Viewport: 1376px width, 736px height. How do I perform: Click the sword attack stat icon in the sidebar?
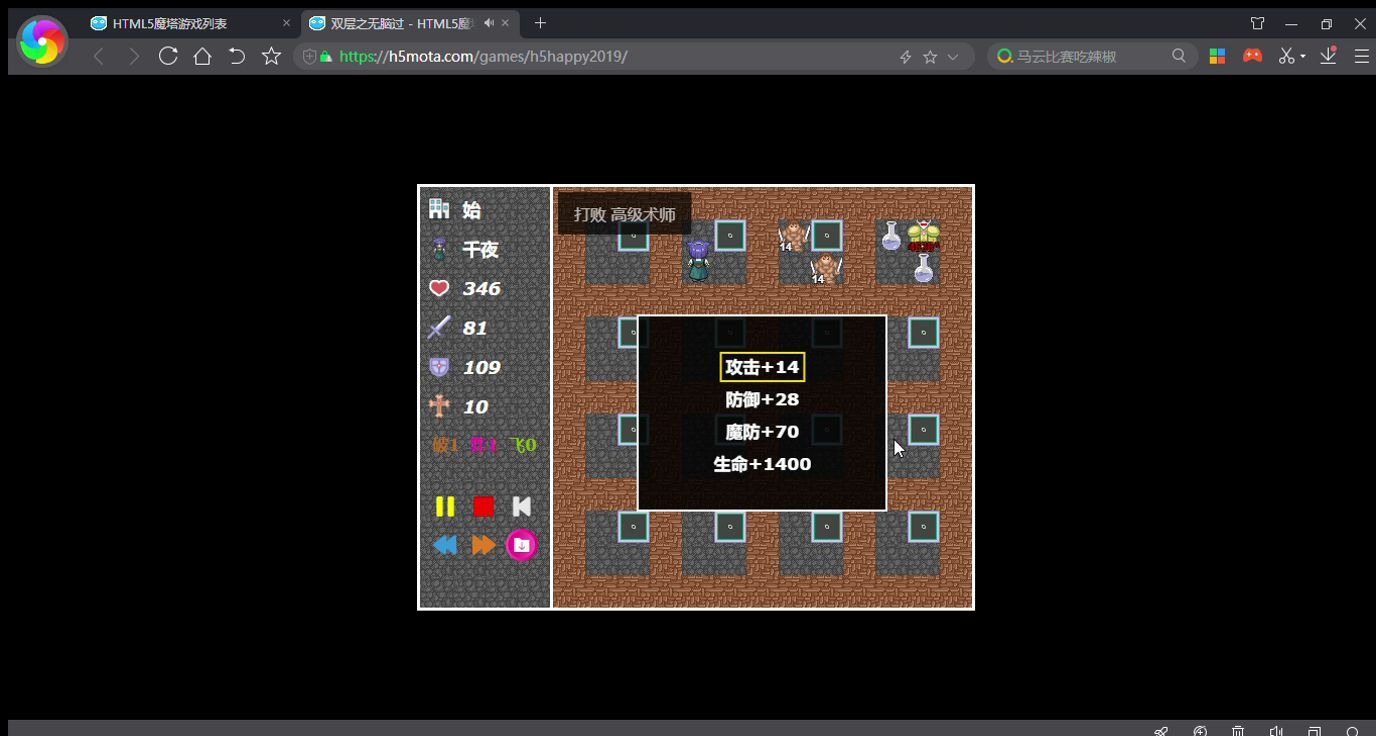438,327
